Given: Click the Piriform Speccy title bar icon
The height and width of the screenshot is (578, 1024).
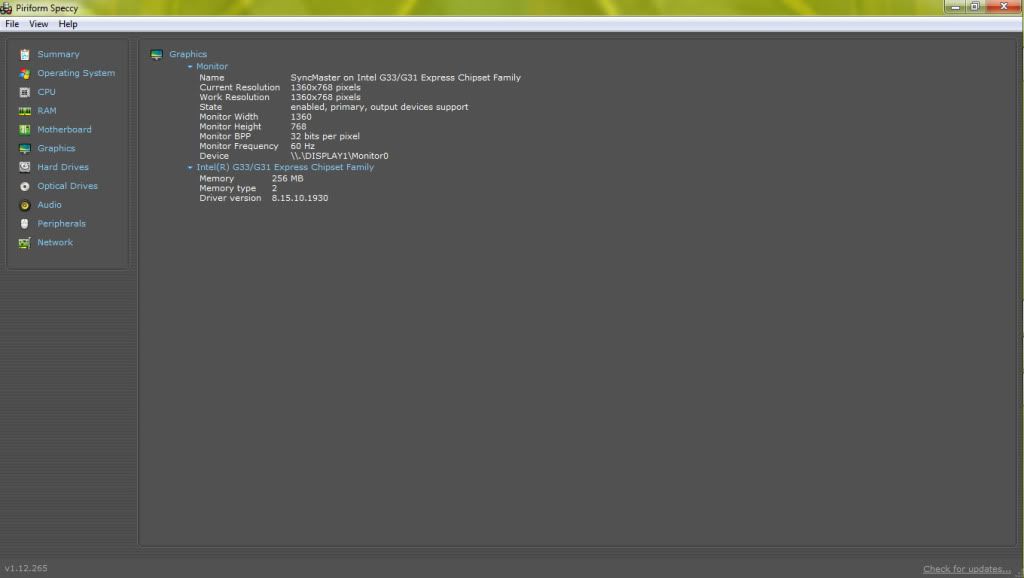Looking at the screenshot, I should [7, 8].
